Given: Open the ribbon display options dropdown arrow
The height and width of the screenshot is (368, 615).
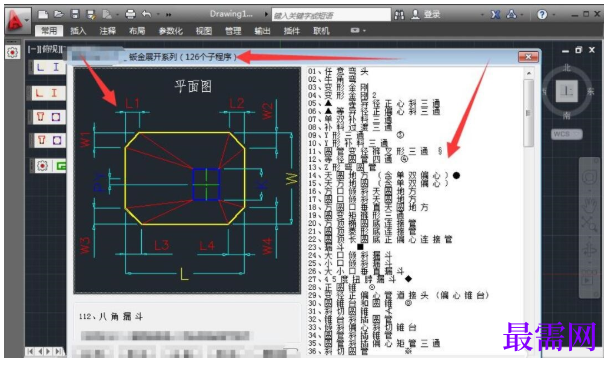Looking at the screenshot, I should click(365, 31).
